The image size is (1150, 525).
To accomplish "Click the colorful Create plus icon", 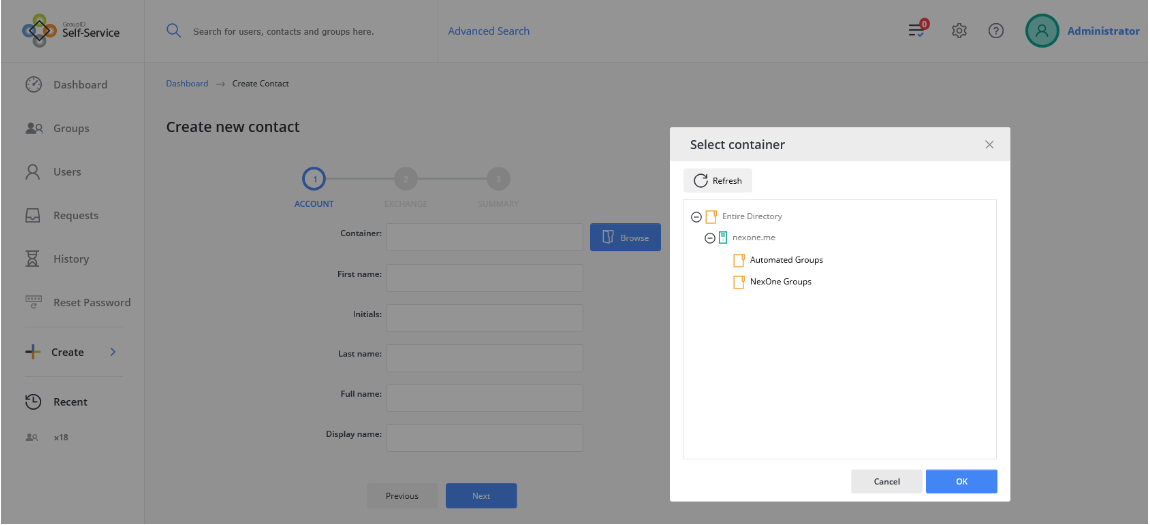I will tap(33, 352).
